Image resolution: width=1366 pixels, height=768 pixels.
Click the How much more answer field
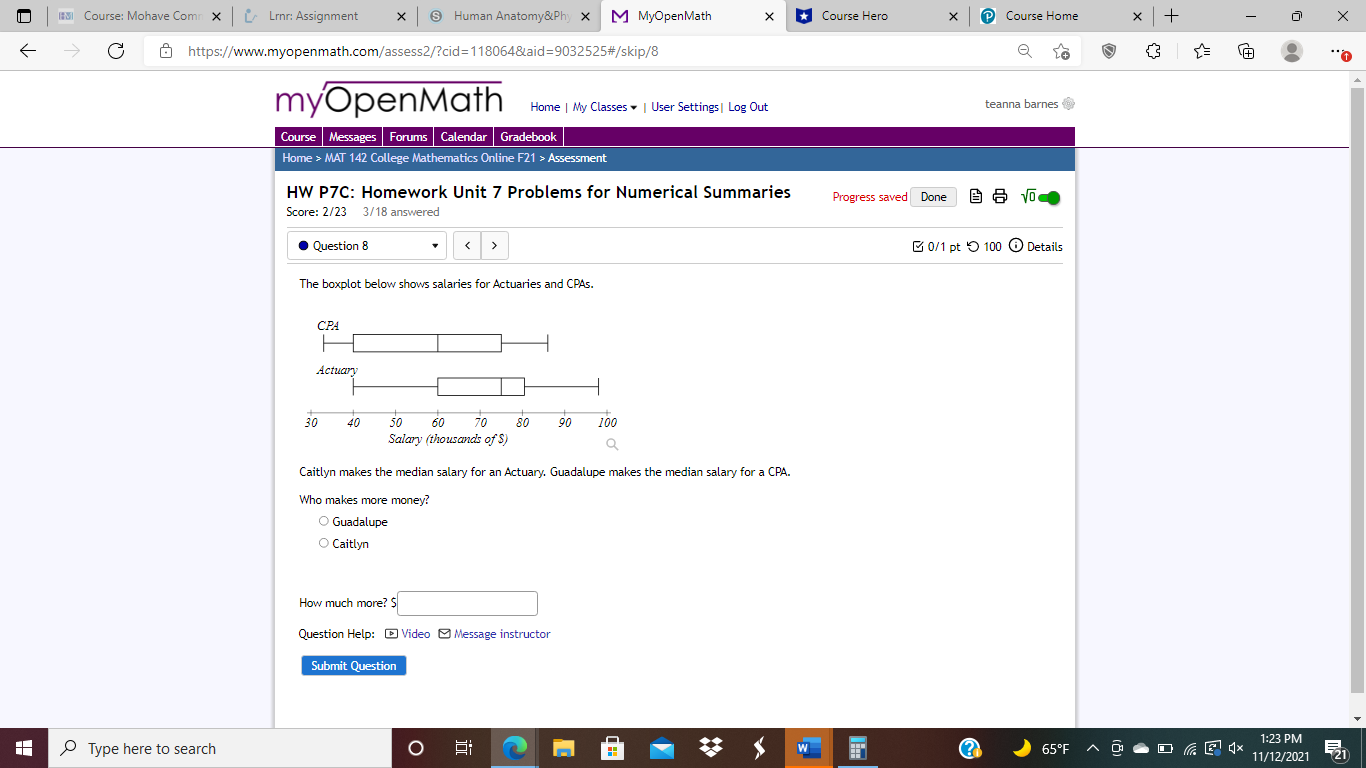click(x=467, y=603)
